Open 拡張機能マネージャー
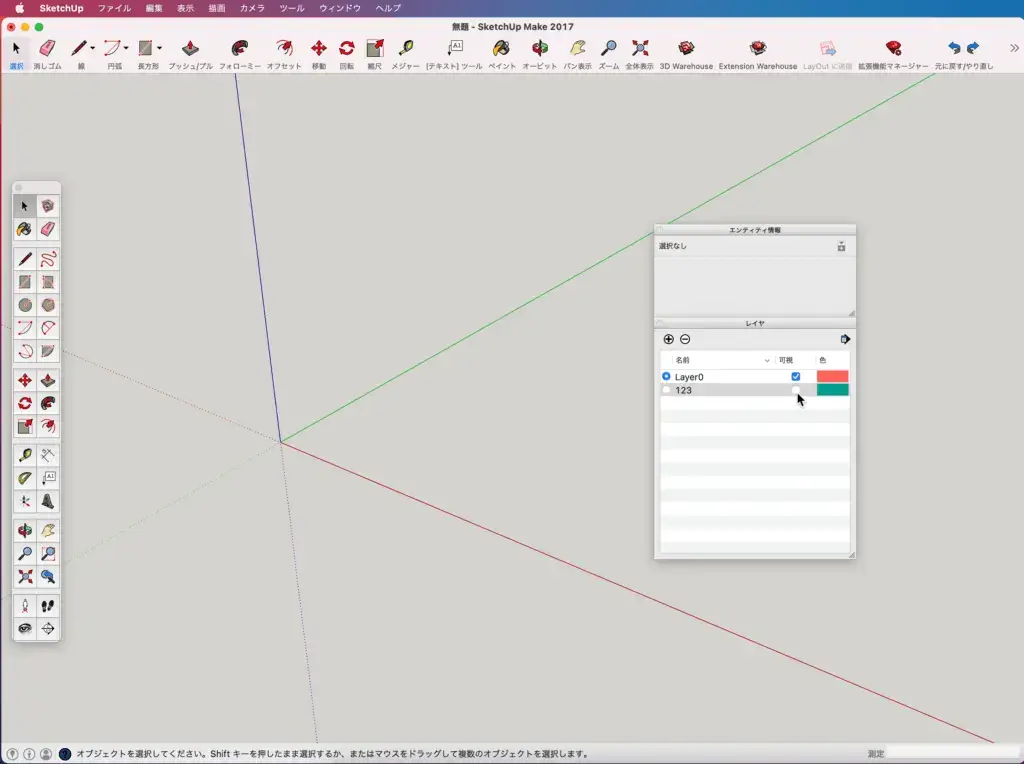 click(x=893, y=54)
